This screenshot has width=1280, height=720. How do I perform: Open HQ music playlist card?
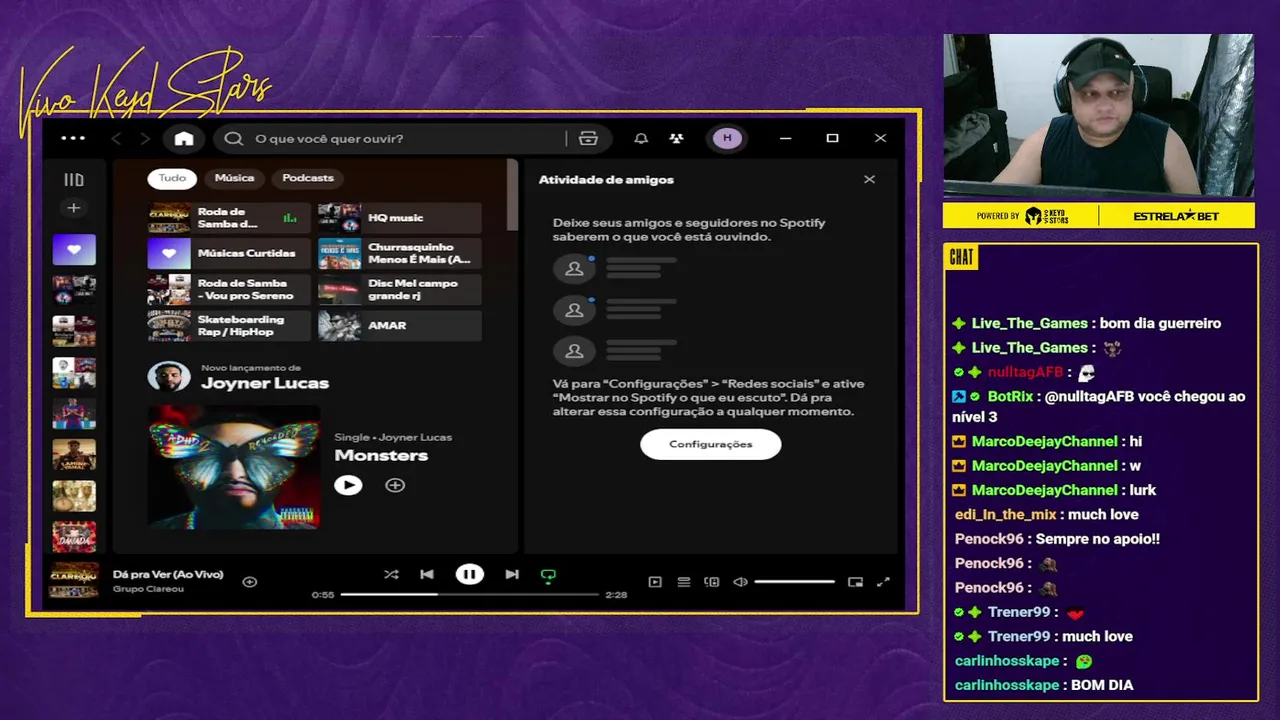click(399, 218)
